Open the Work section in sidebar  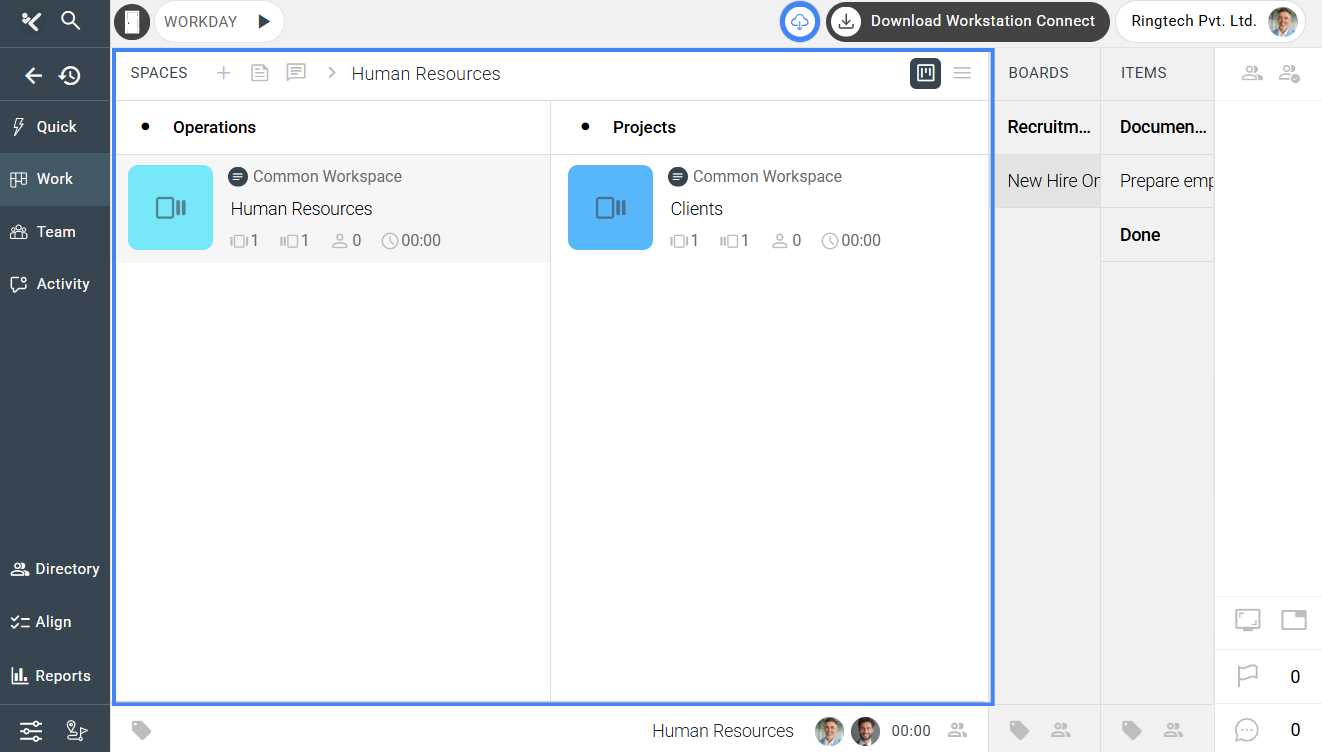pos(55,179)
